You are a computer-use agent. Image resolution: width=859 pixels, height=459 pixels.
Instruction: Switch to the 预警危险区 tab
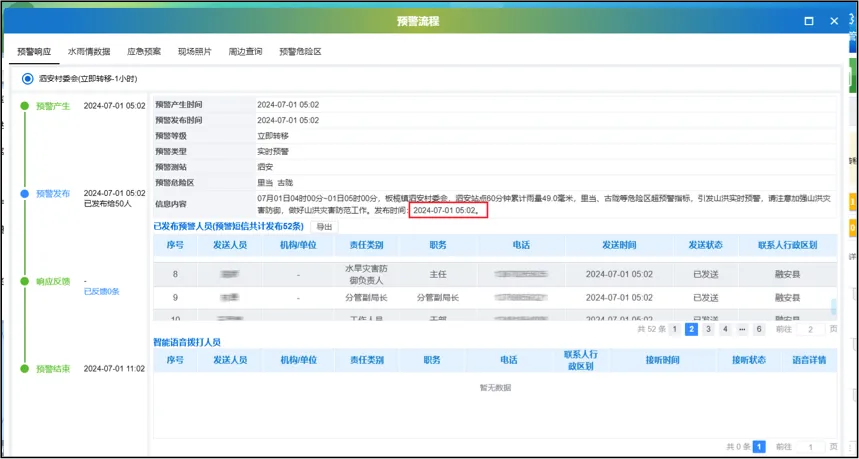(x=300, y=51)
